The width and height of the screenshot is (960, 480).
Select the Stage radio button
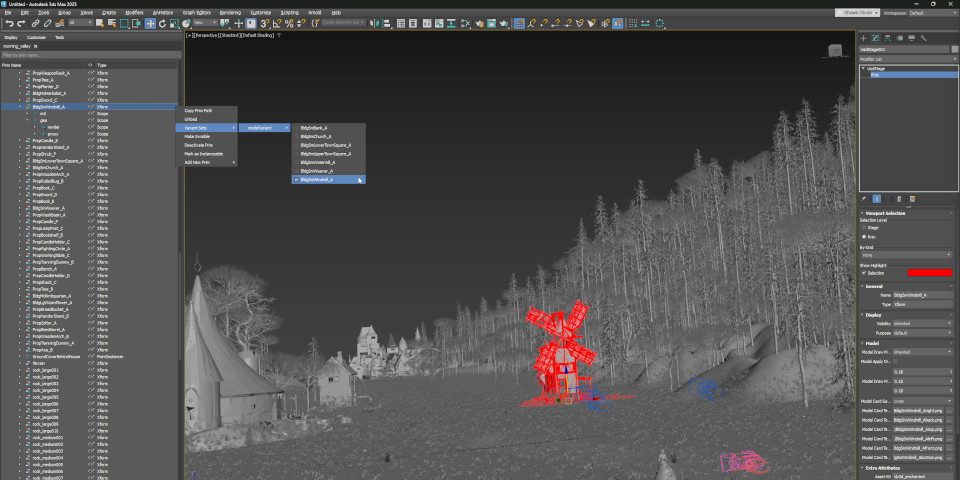(865, 227)
